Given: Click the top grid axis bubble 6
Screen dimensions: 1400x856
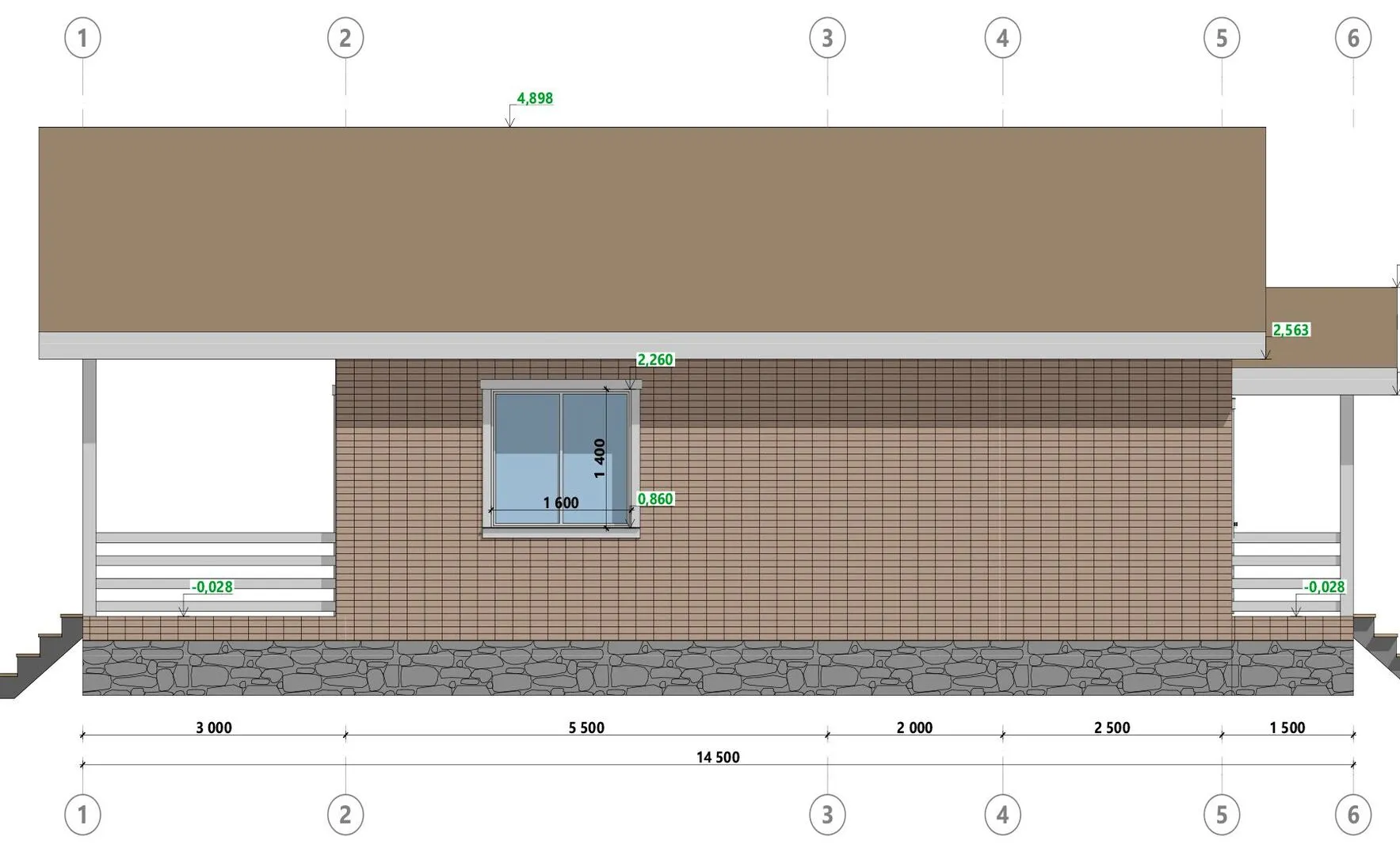Looking at the screenshot, I should click(1353, 38).
